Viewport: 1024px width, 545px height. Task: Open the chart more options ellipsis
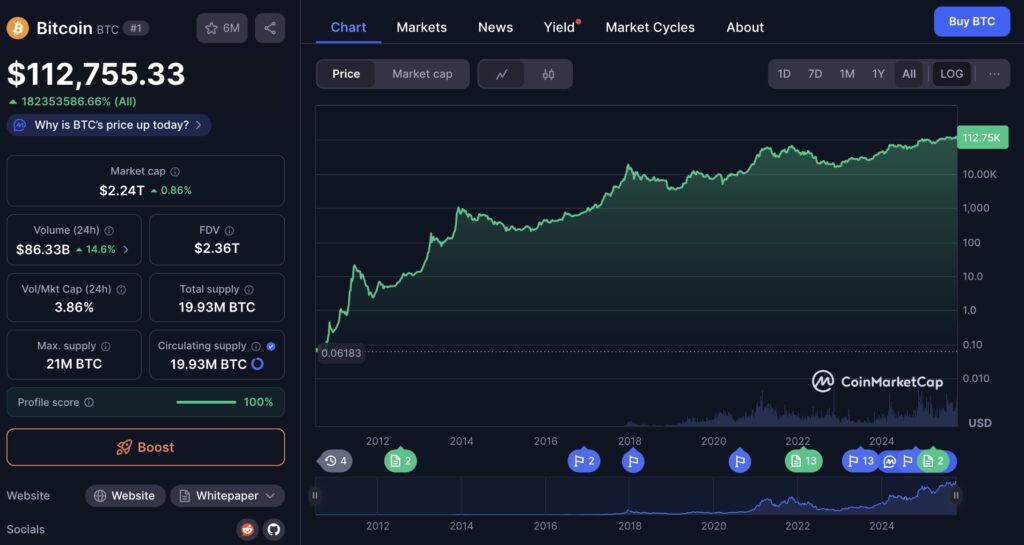coord(994,74)
